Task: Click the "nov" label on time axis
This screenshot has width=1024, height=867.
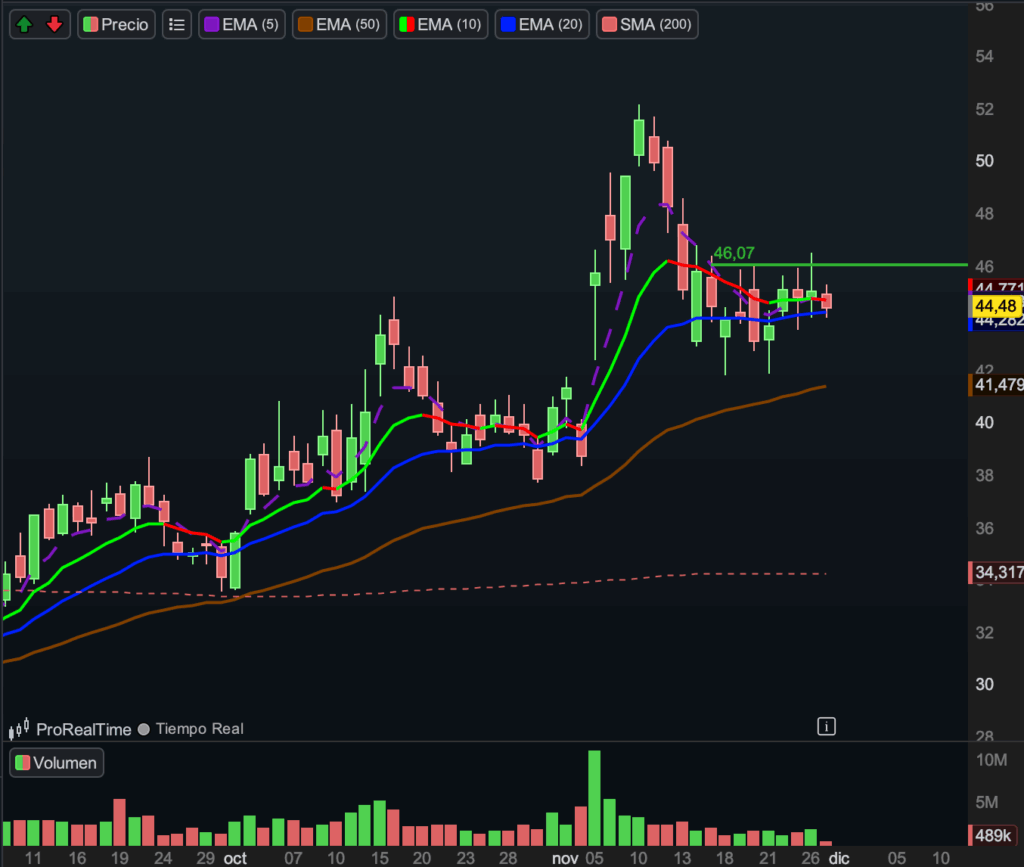Action: 564,858
